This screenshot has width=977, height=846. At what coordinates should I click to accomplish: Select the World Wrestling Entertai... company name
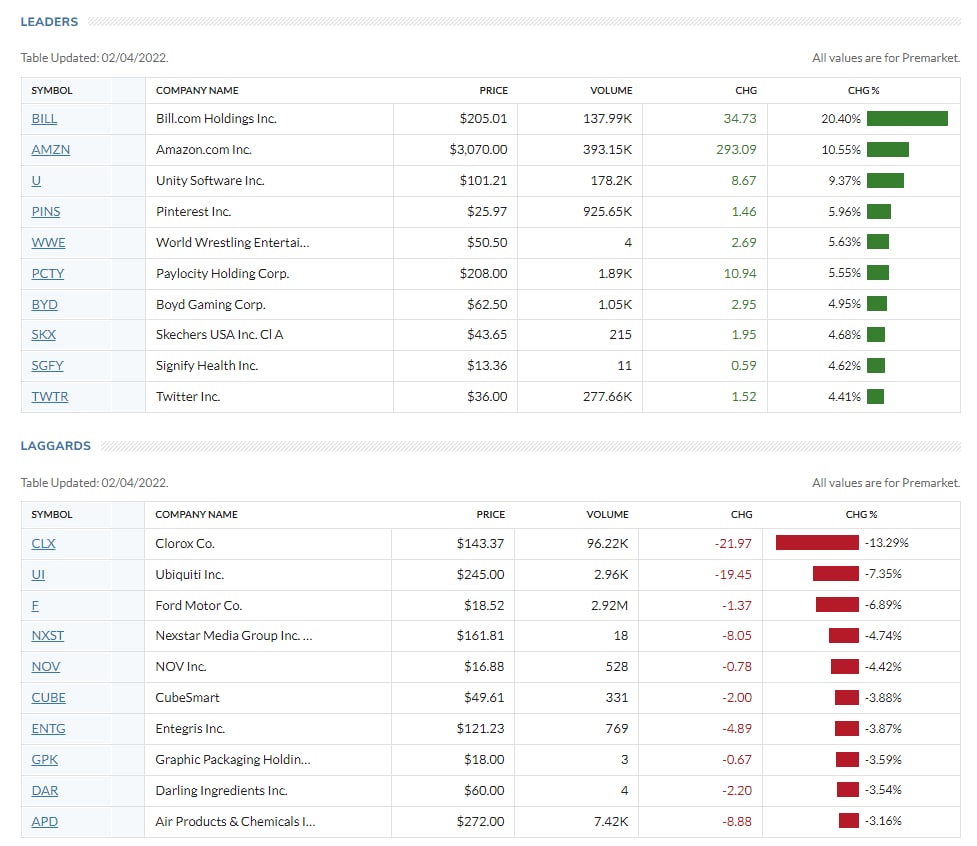[232, 242]
